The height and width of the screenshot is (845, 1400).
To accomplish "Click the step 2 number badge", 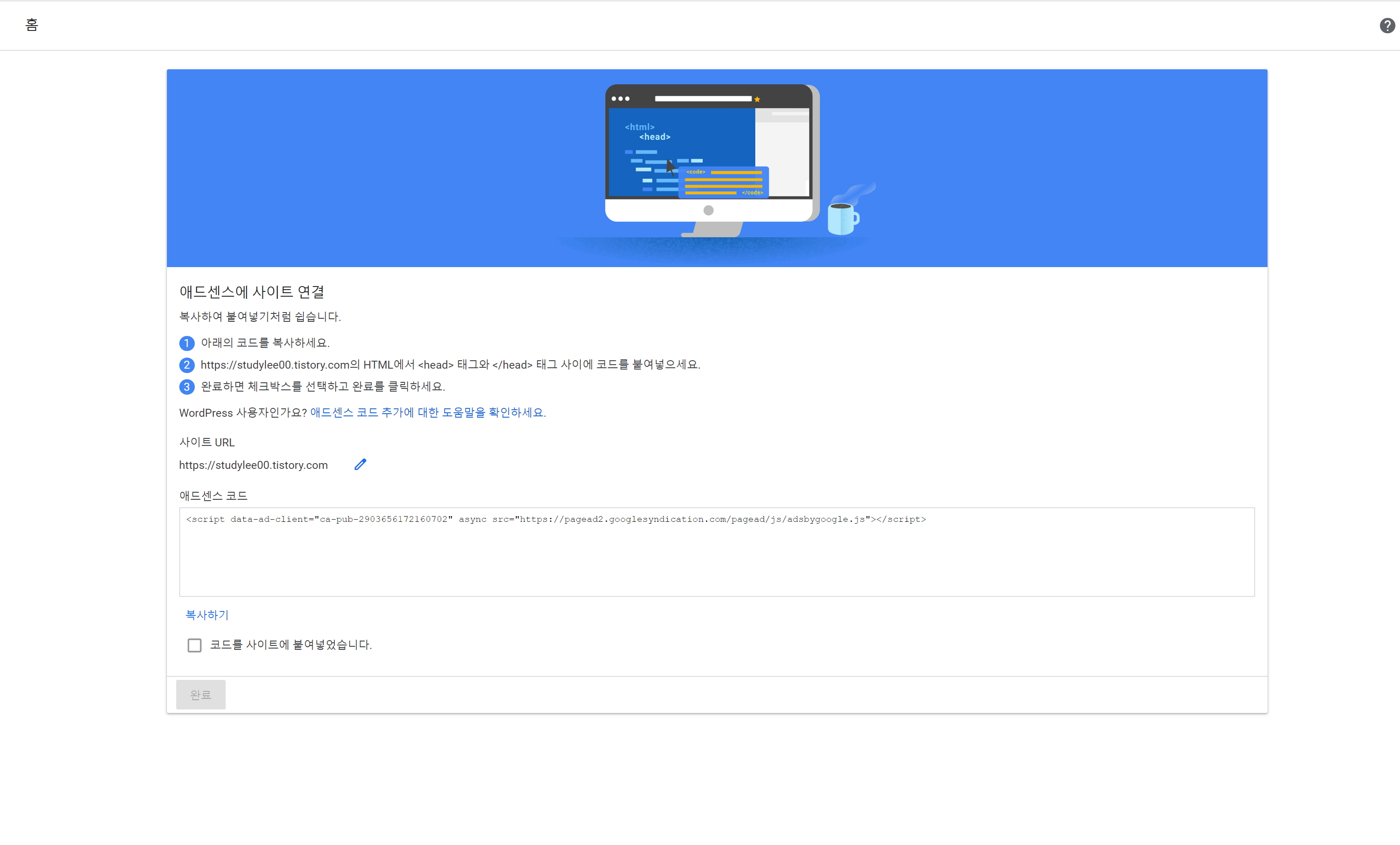I will (x=187, y=365).
